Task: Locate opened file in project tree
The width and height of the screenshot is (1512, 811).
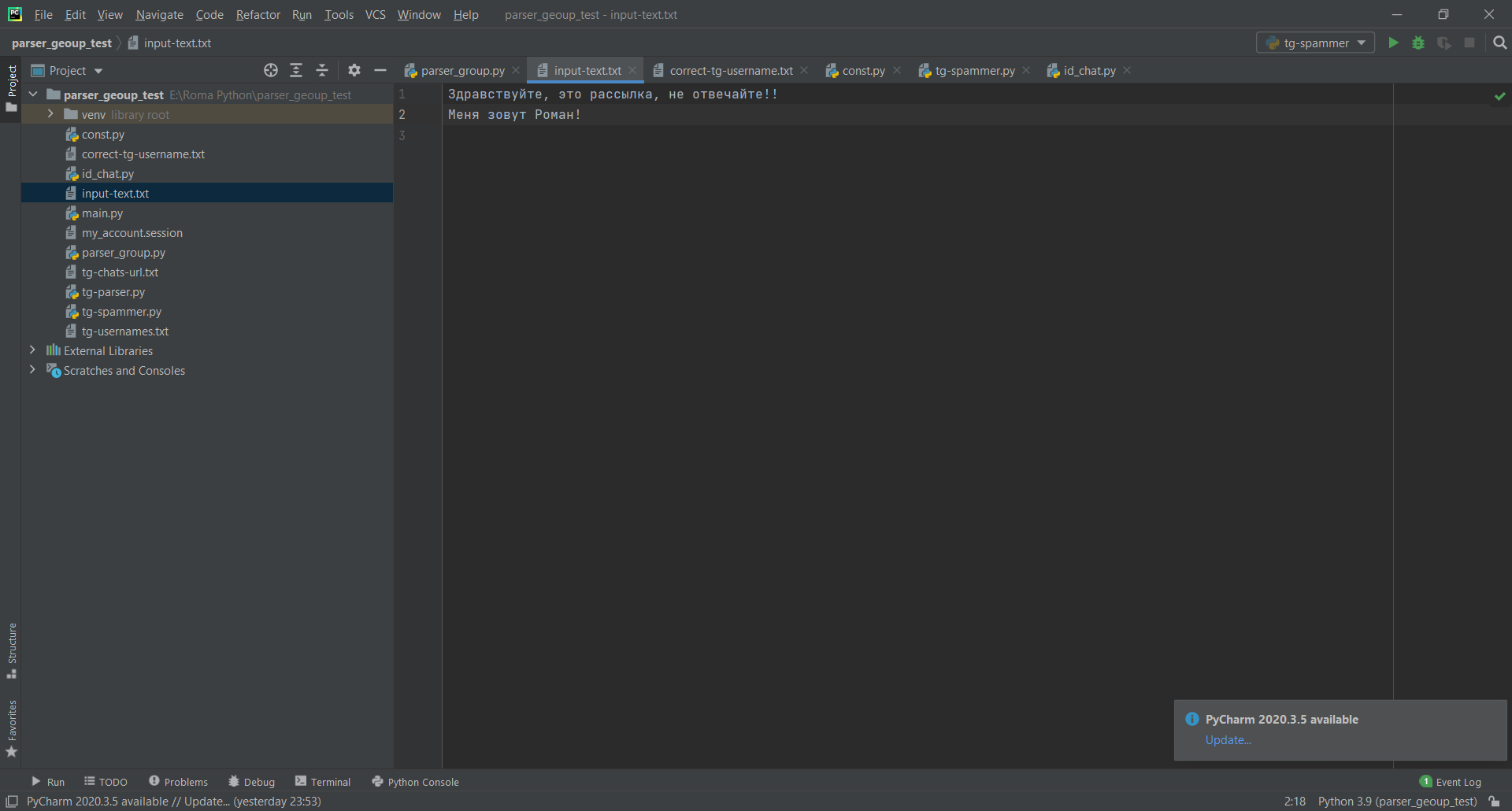Action: 271,70
